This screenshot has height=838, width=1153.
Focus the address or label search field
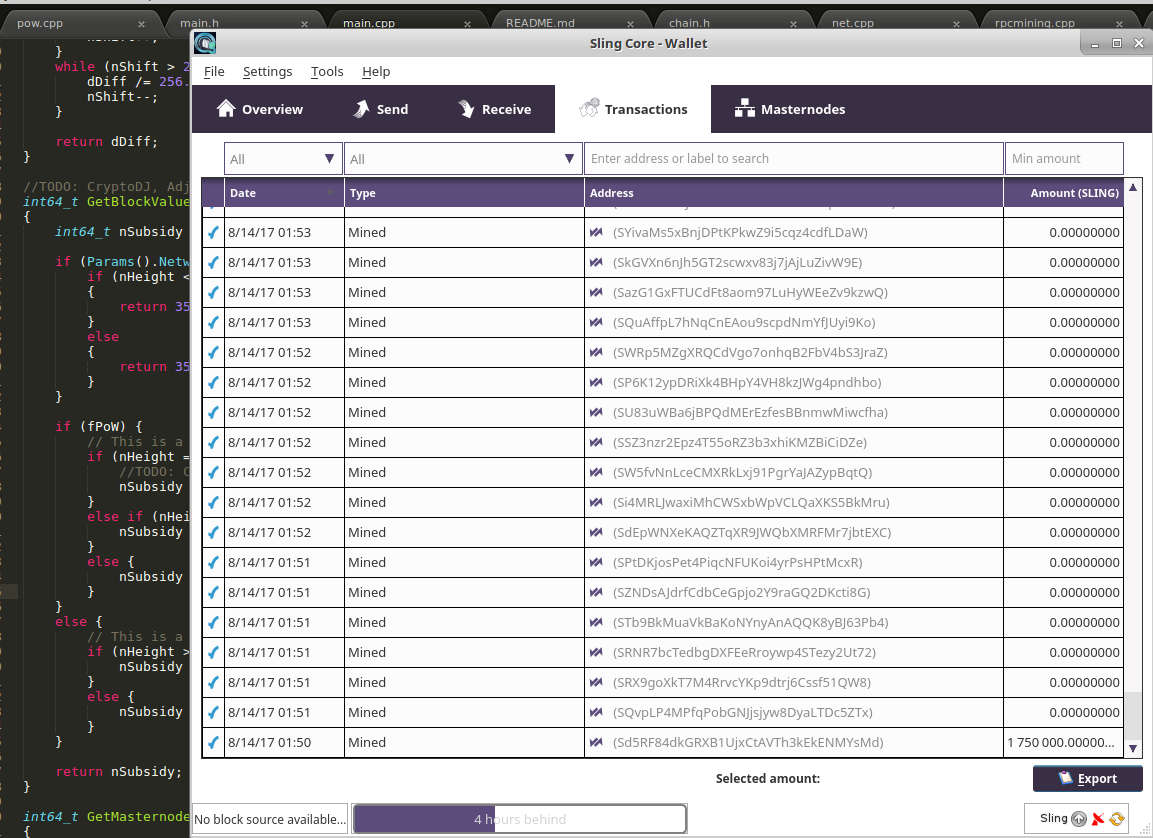click(x=793, y=159)
